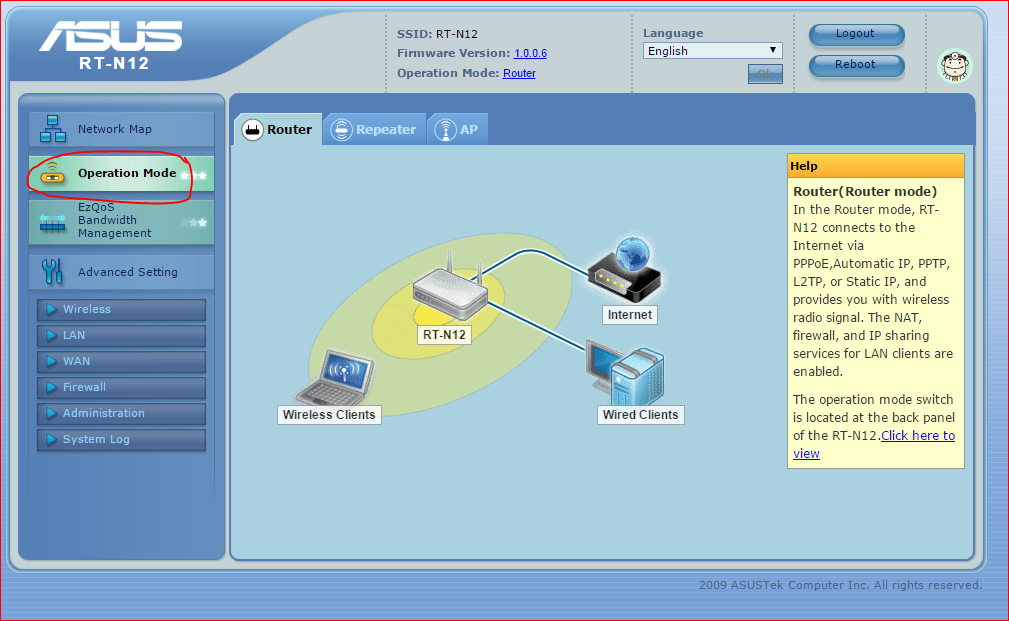Click the monkey mascot icon
The image size is (1009, 621).
tap(955, 66)
